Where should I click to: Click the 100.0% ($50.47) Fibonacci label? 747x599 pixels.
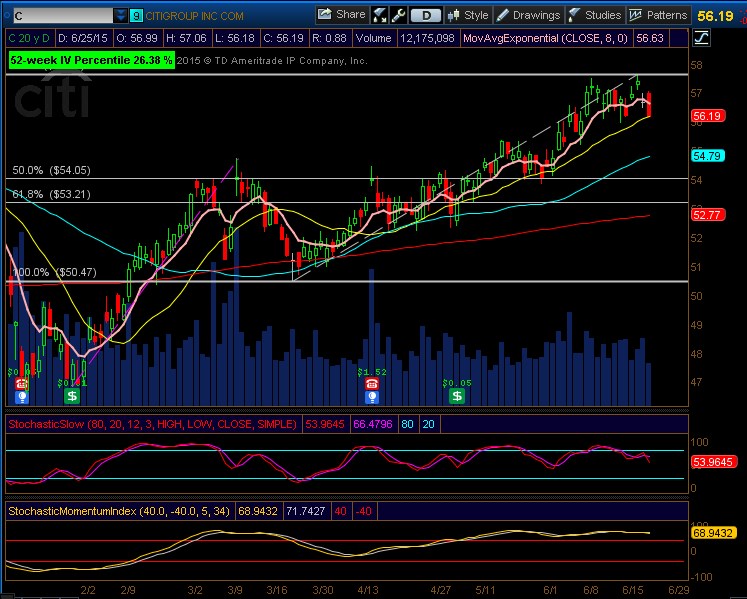pos(54,272)
